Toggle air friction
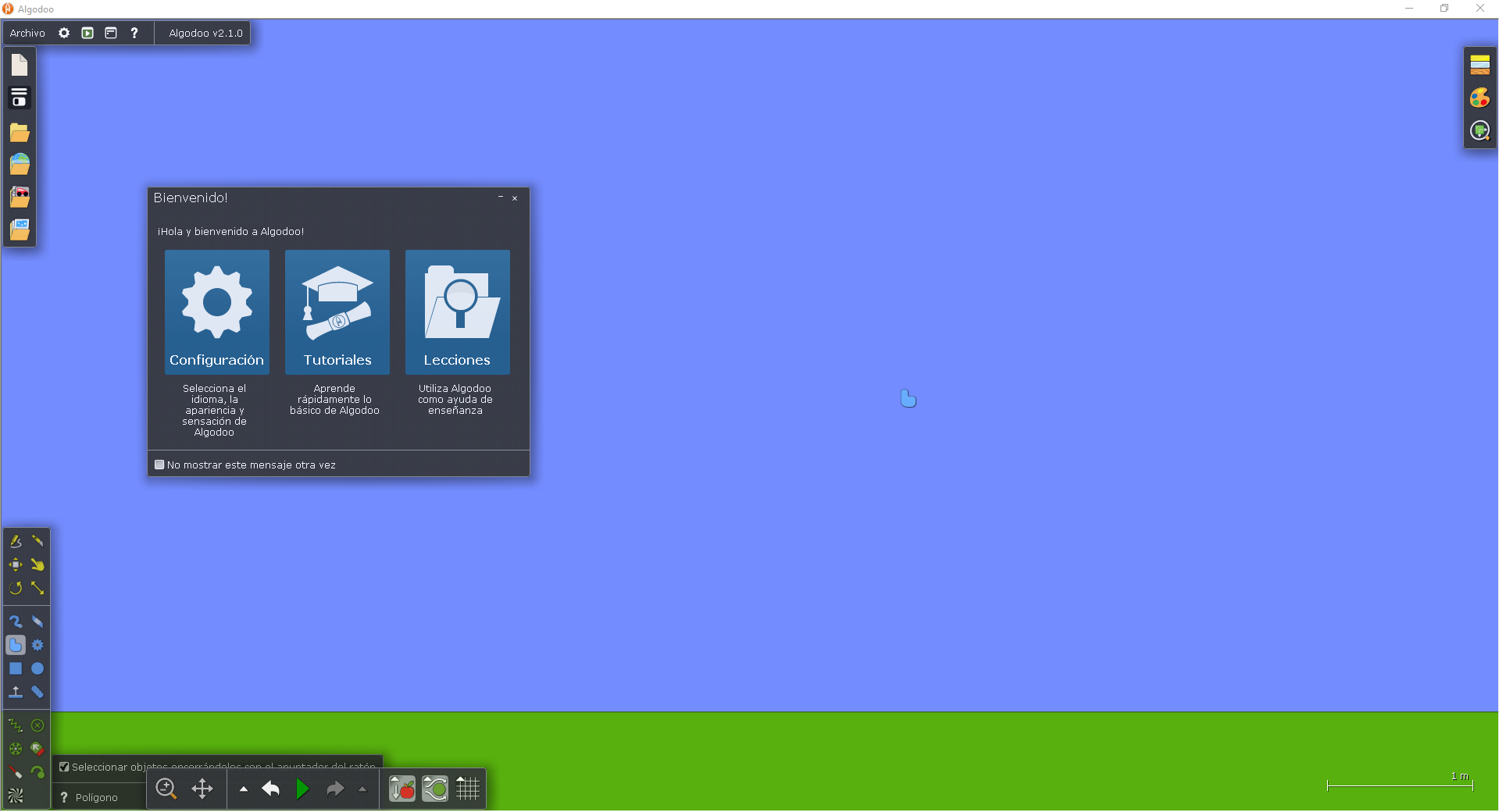The width and height of the screenshot is (1499, 812). [x=435, y=789]
